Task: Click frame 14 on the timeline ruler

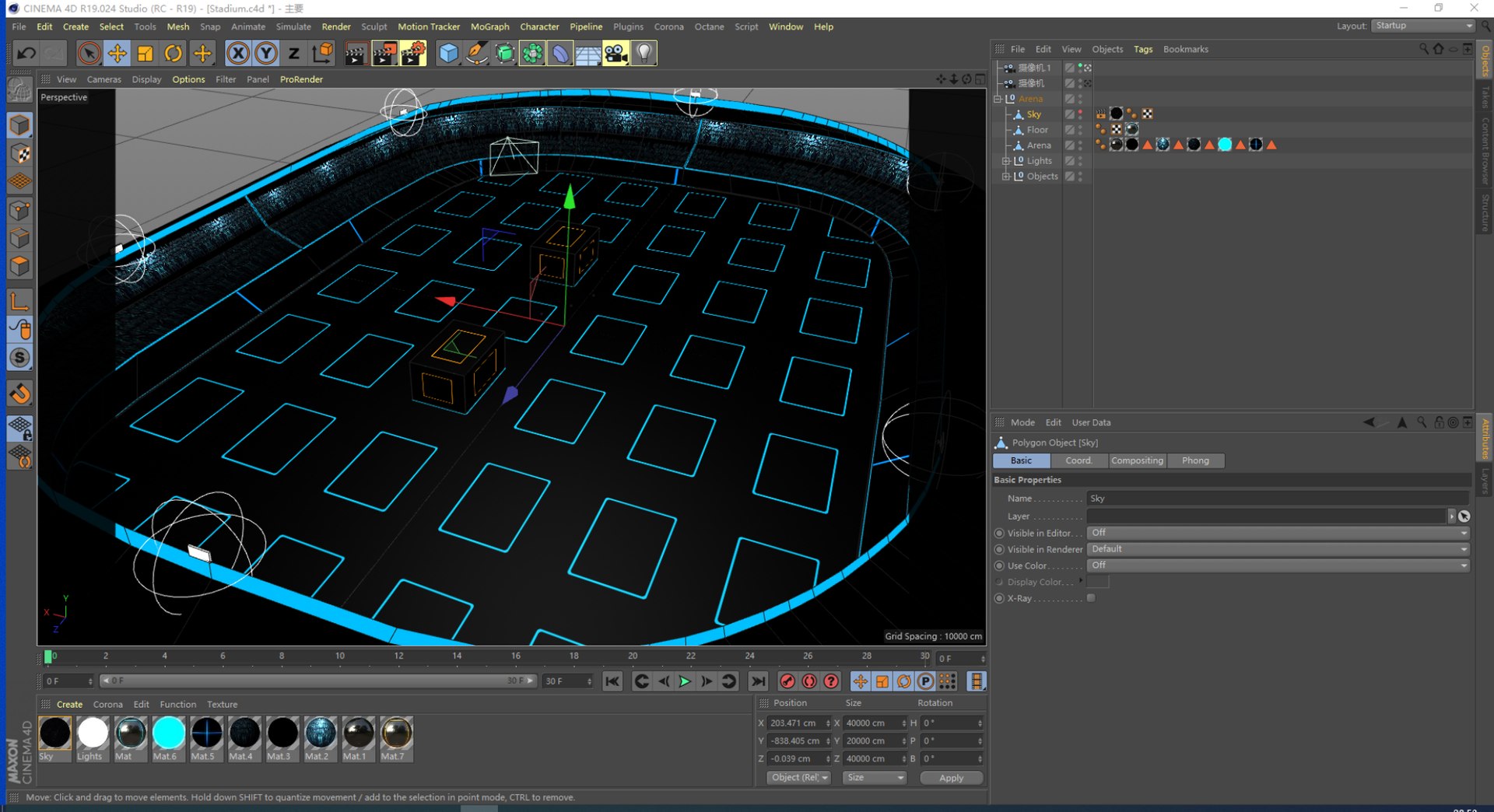Action: coord(457,656)
